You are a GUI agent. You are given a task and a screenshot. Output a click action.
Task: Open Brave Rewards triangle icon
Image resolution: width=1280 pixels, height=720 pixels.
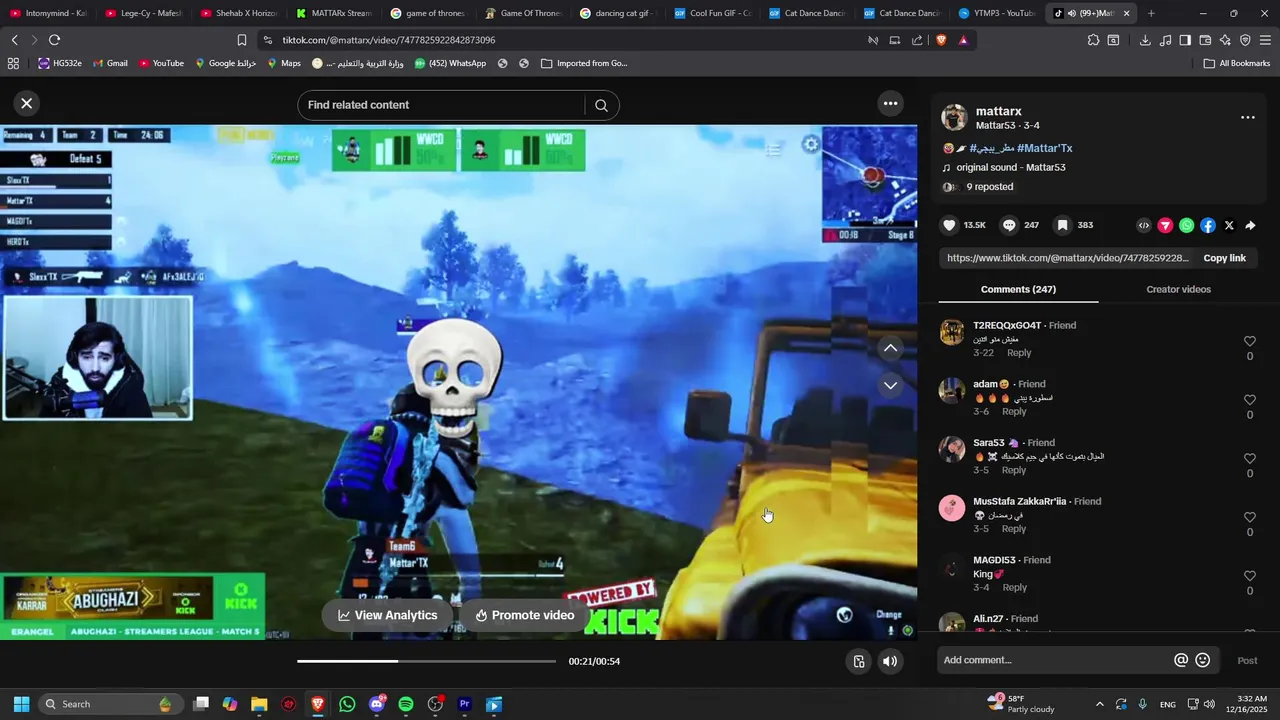click(963, 40)
